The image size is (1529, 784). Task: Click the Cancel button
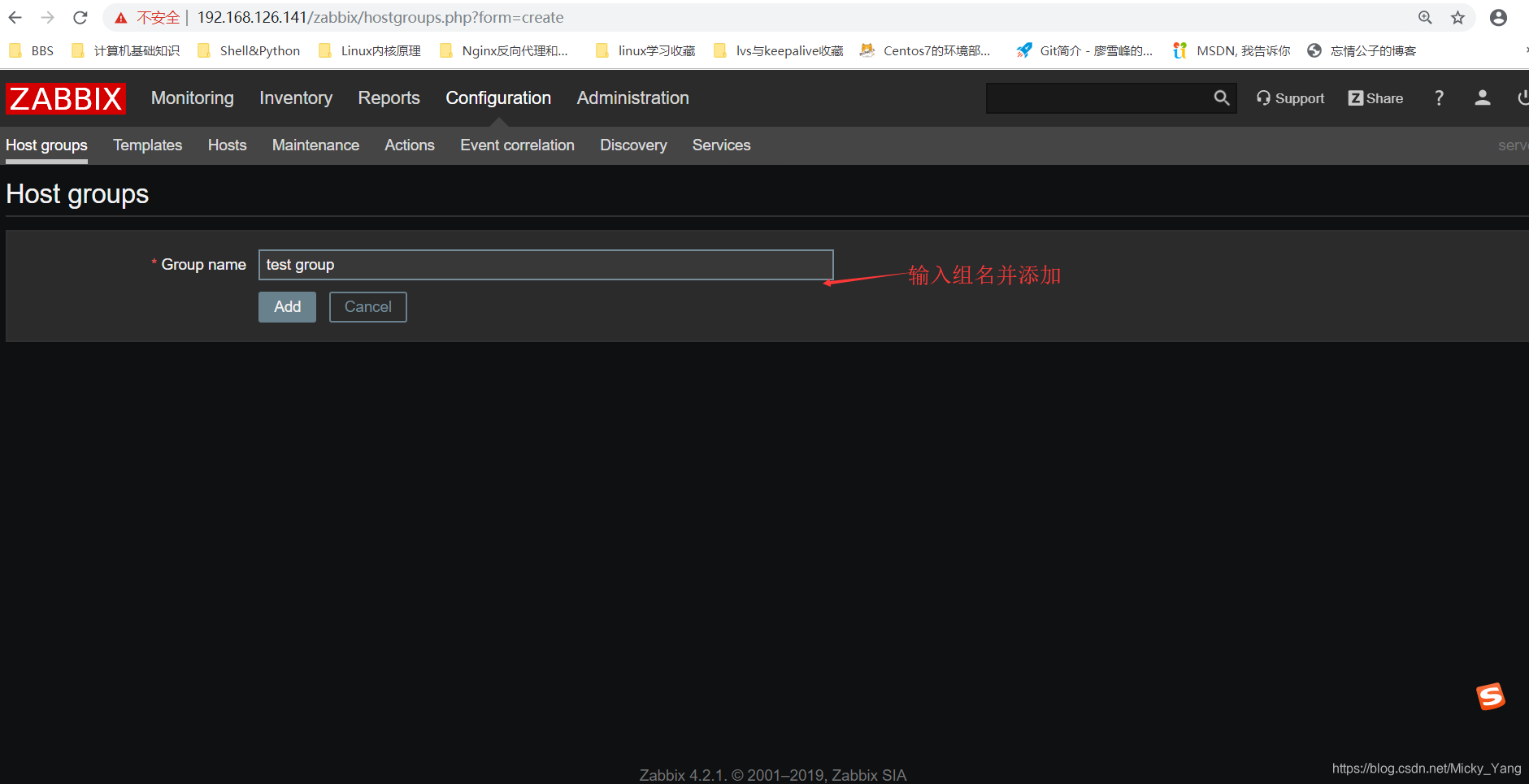(367, 307)
